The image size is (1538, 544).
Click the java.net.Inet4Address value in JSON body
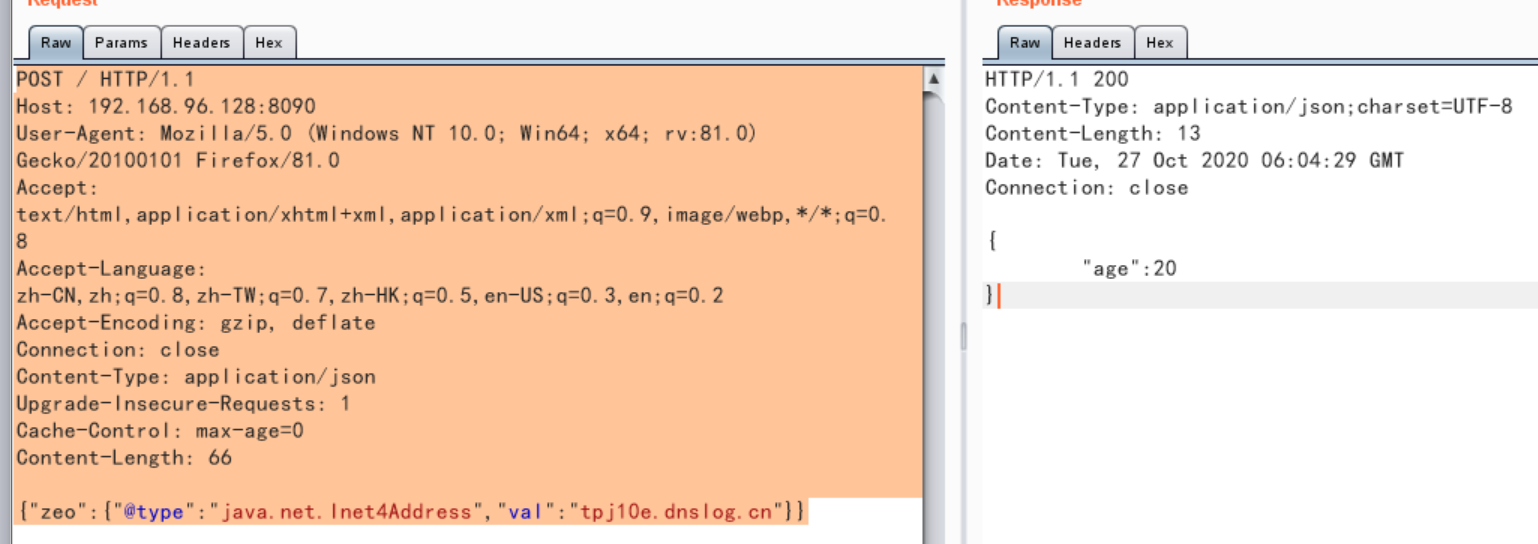point(346,512)
